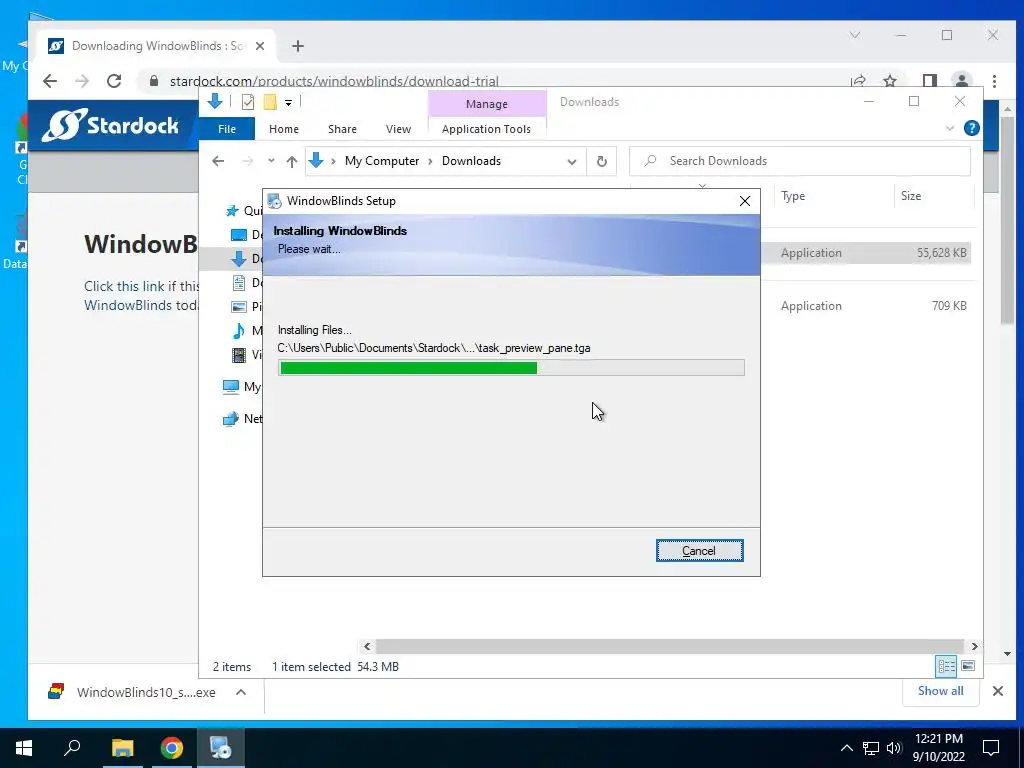Reload the Chrome page
The width and height of the screenshot is (1024, 768).
[114, 81]
